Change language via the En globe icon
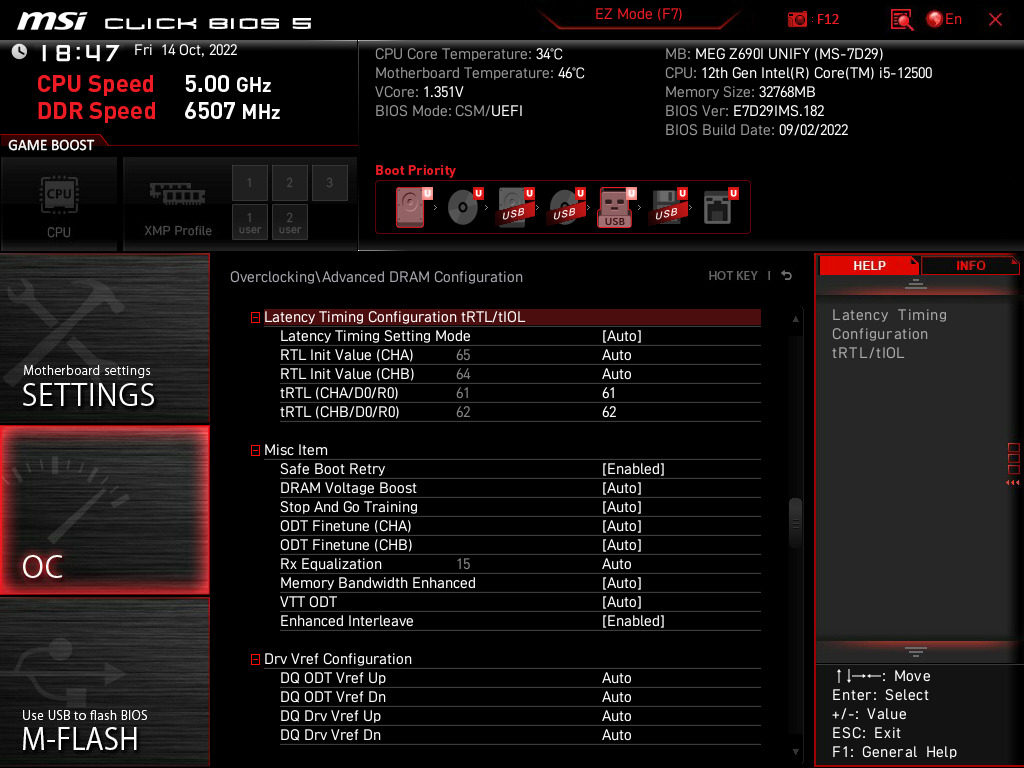The height and width of the screenshot is (768, 1024). (x=944, y=20)
